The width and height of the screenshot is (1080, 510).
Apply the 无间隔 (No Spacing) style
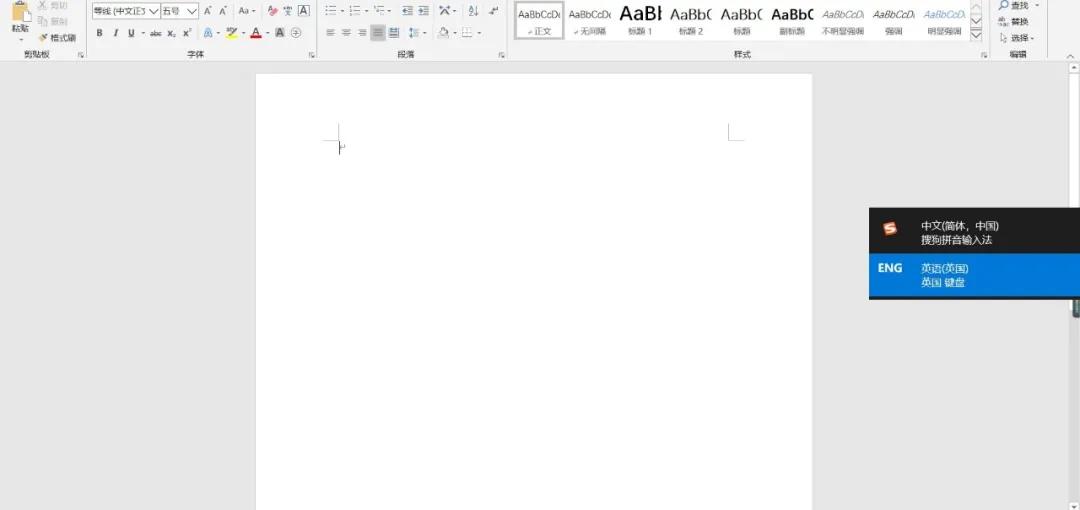(x=590, y=21)
